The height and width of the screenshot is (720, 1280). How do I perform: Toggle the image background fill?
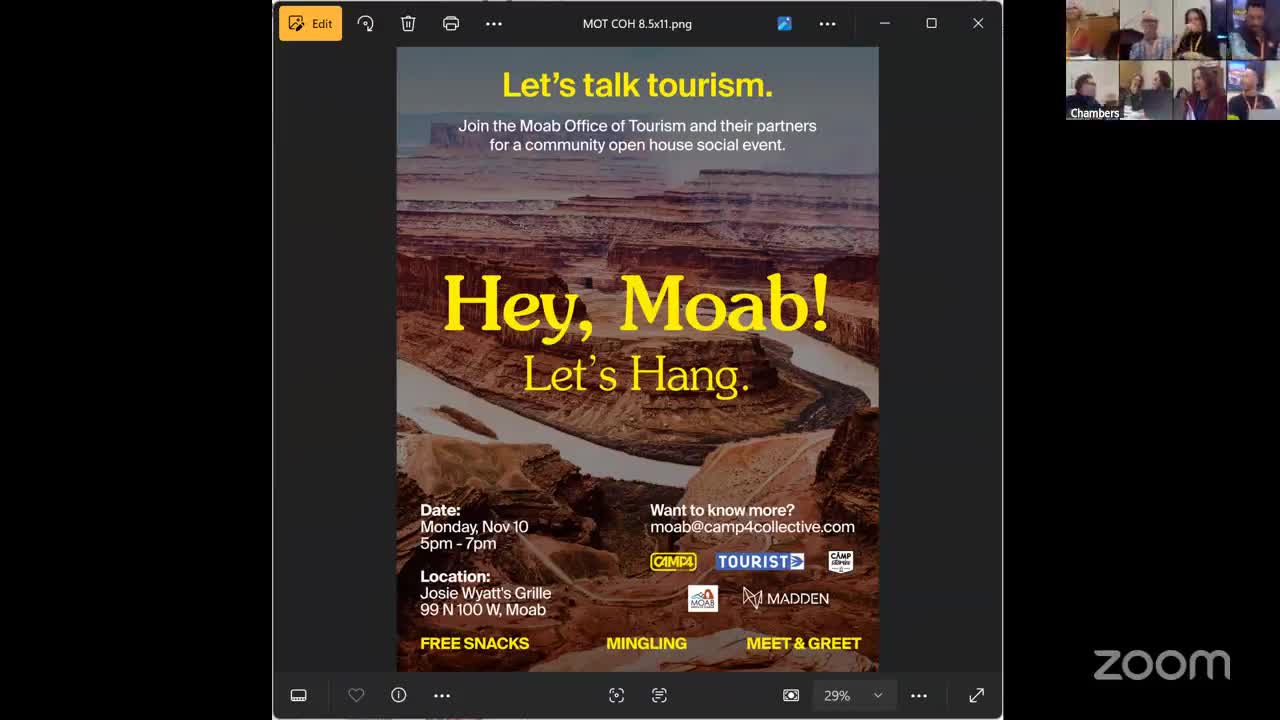(x=790, y=695)
